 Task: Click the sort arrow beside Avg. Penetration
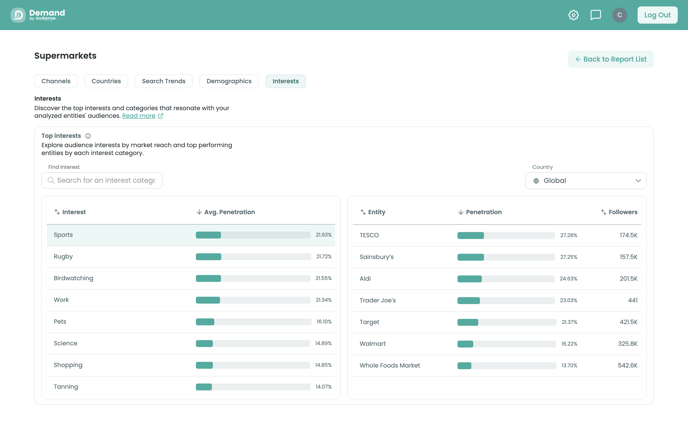pos(199,212)
